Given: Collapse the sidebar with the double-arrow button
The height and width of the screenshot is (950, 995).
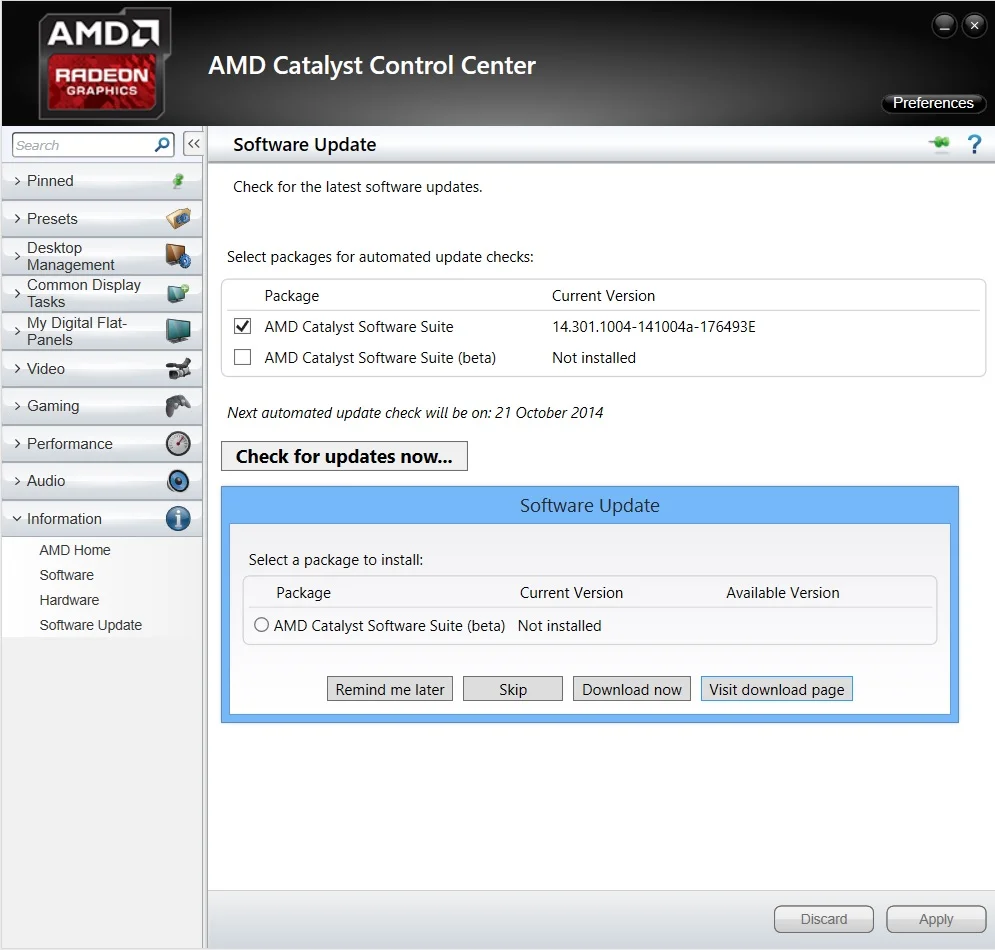Looking at the screenshot, I should (x=194, y=144).
